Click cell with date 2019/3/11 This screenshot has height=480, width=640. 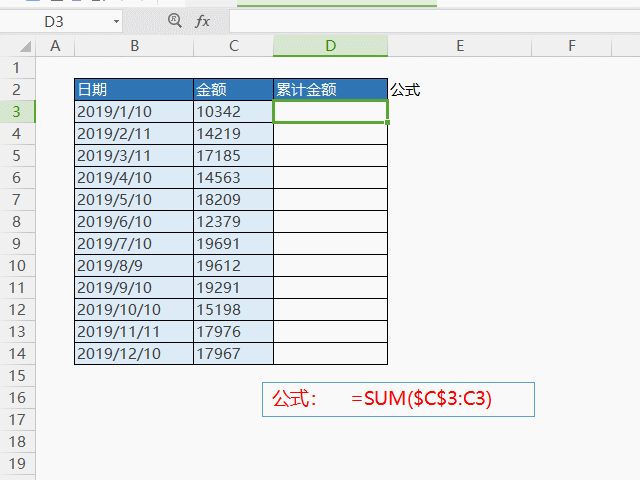(x=134, y=156)
